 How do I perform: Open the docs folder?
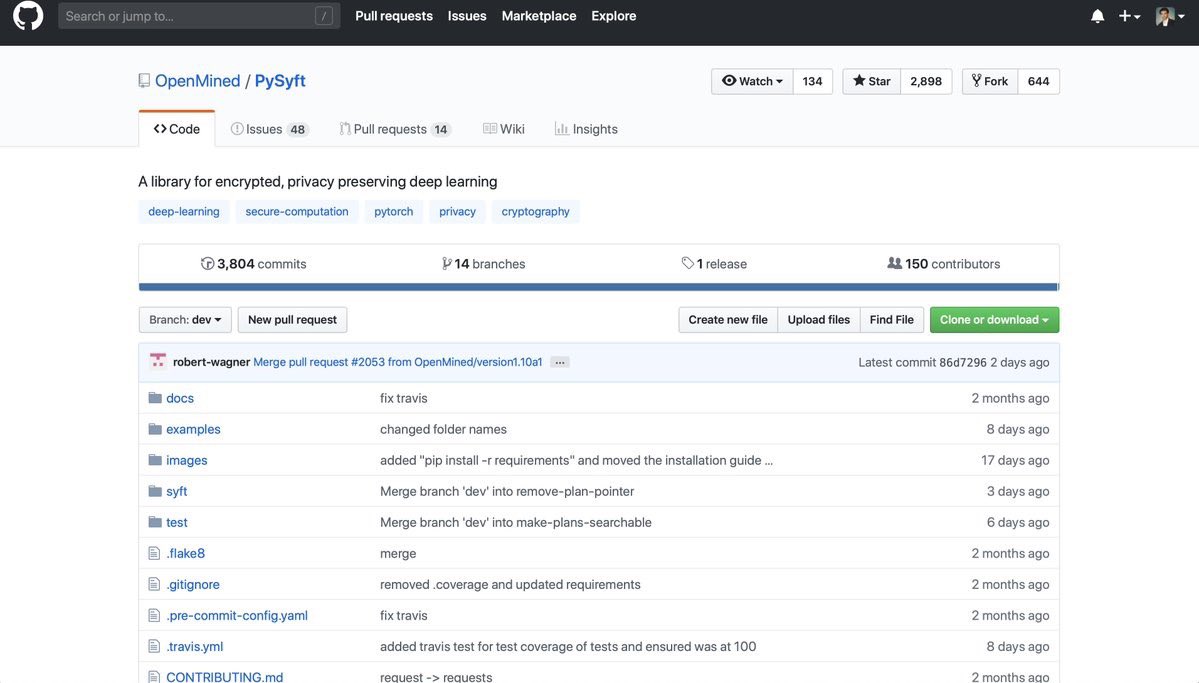[180, 398]
